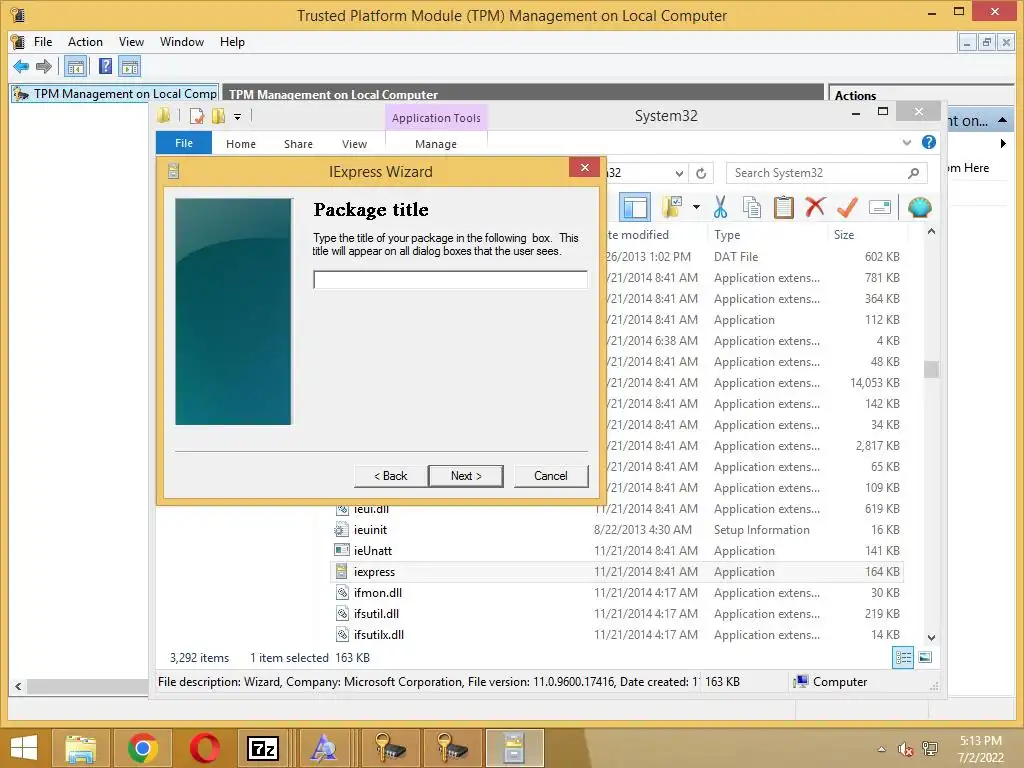Click Cancel in IExpress Wizard

coord(551,476)
